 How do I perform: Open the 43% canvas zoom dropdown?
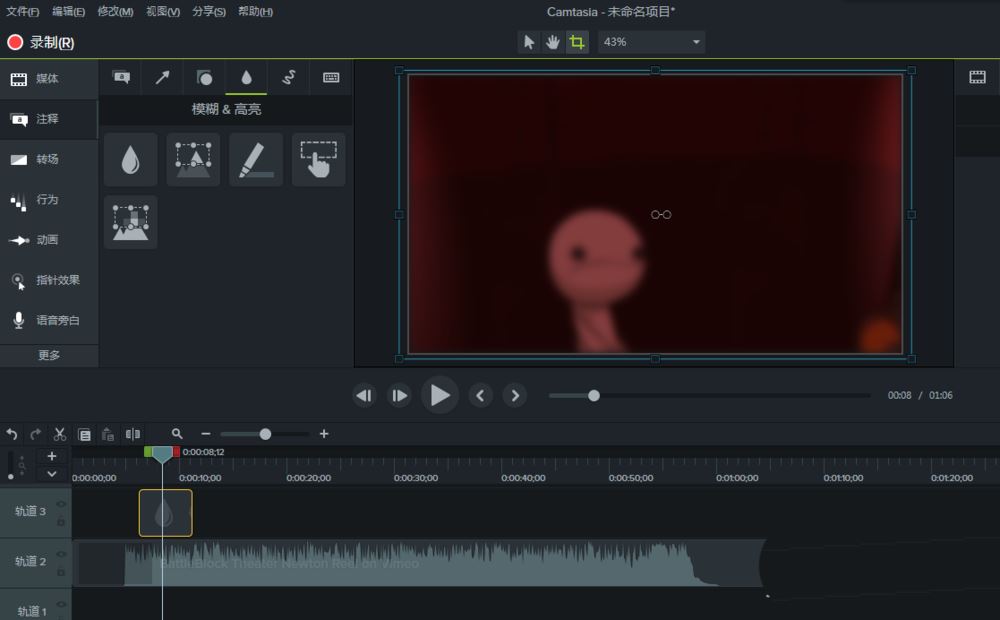click(x=651, y=42)
